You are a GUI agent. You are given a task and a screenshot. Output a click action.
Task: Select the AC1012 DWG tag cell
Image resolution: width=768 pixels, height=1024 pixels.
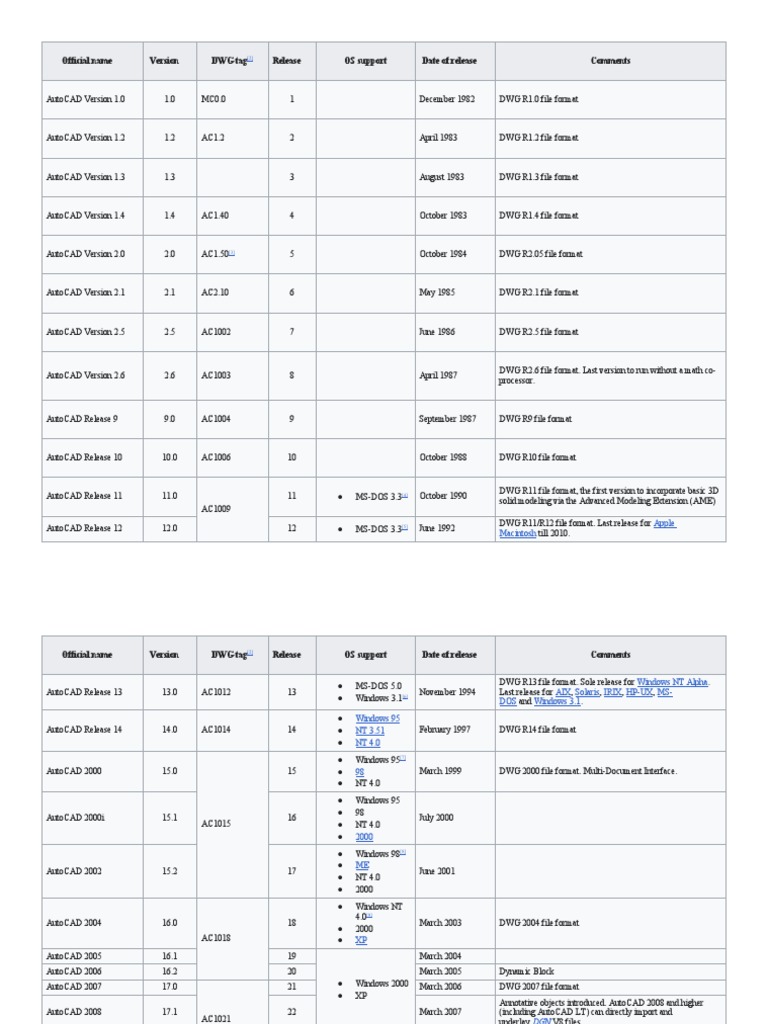click(x=216, y=692)
